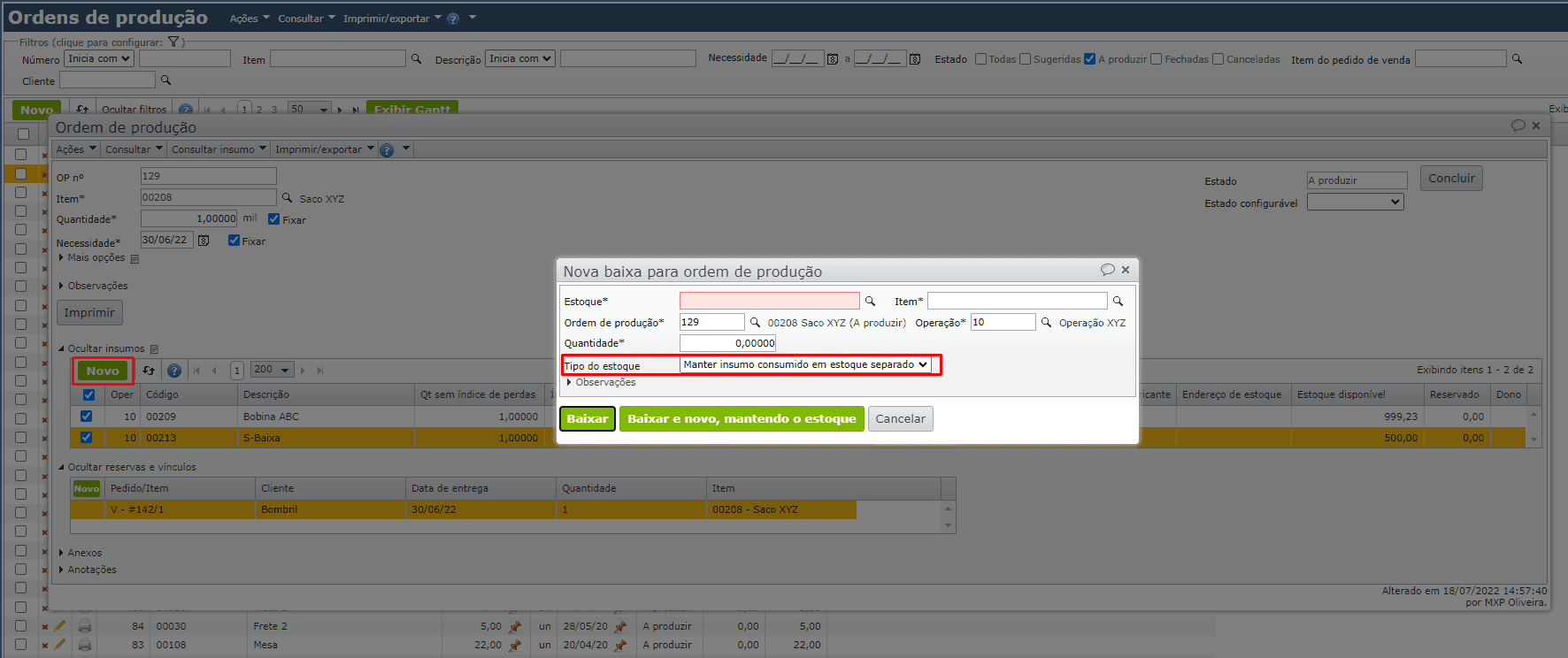This screenshot has height=658, width=1568.
Task: Click the search icon next to Estoque field
Action: 870,302
